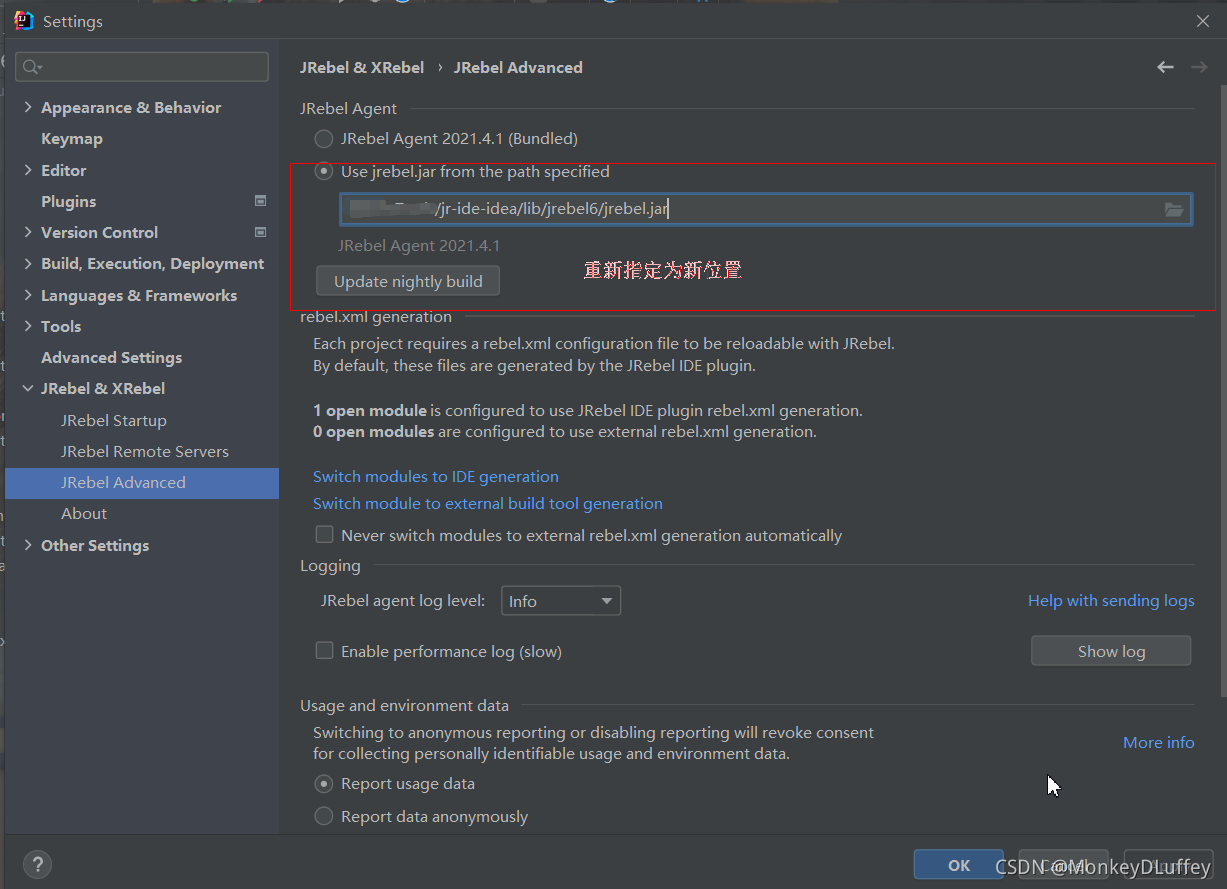Enable performance log (slow) checkbox
Screen dimensions: 1227x889
click(324, 651)
